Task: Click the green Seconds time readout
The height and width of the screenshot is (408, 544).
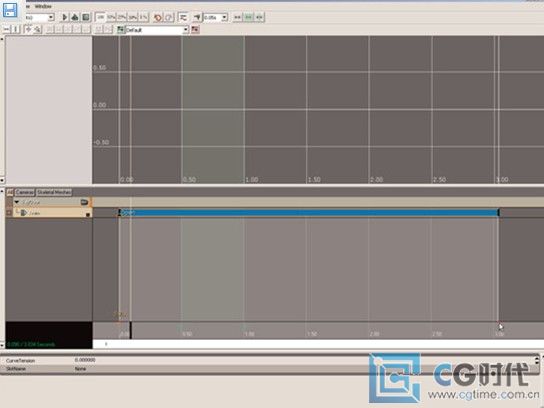Action: tap(31, 345)
